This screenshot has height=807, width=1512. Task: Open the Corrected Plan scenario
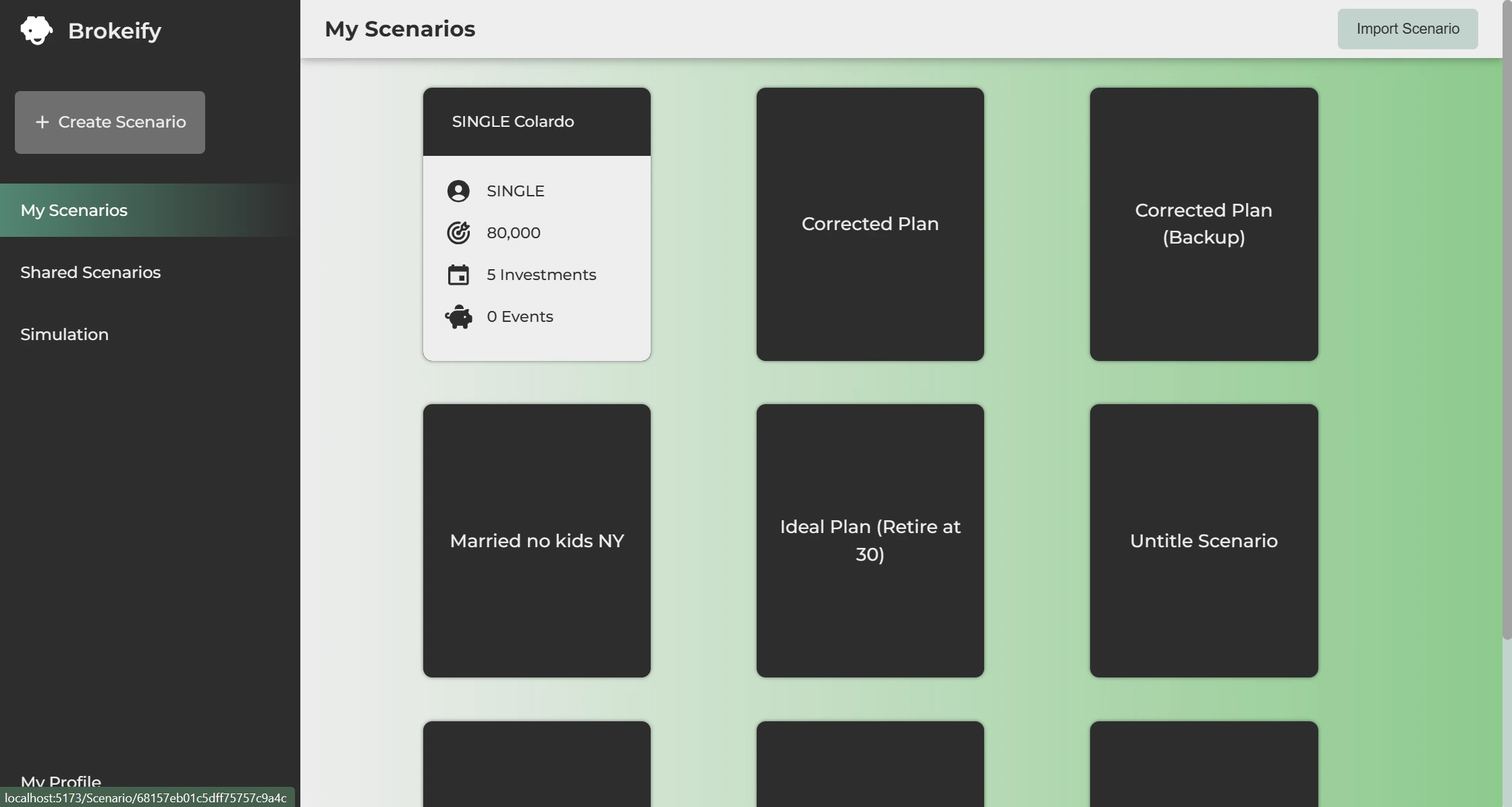[x=869, y=224]
